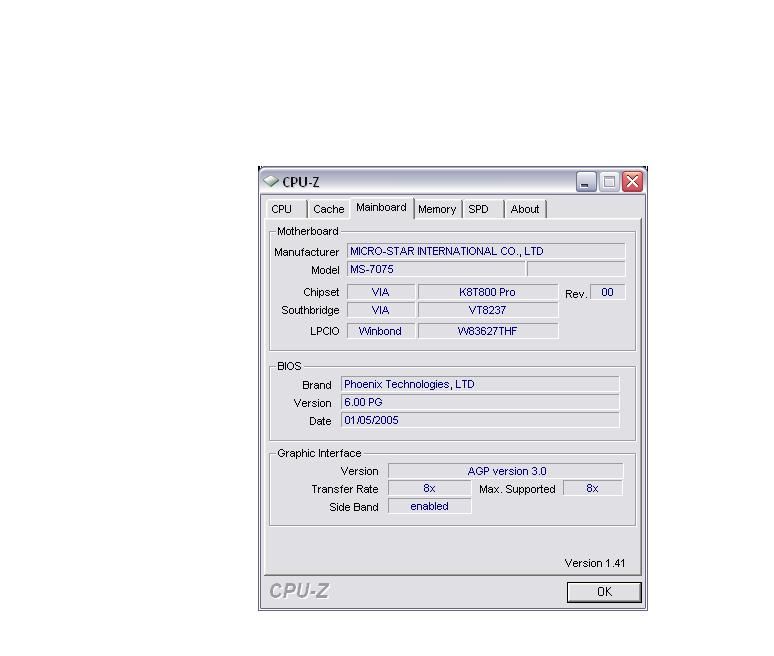Click the Max. Supported 8x value

(x=593, y=488)
